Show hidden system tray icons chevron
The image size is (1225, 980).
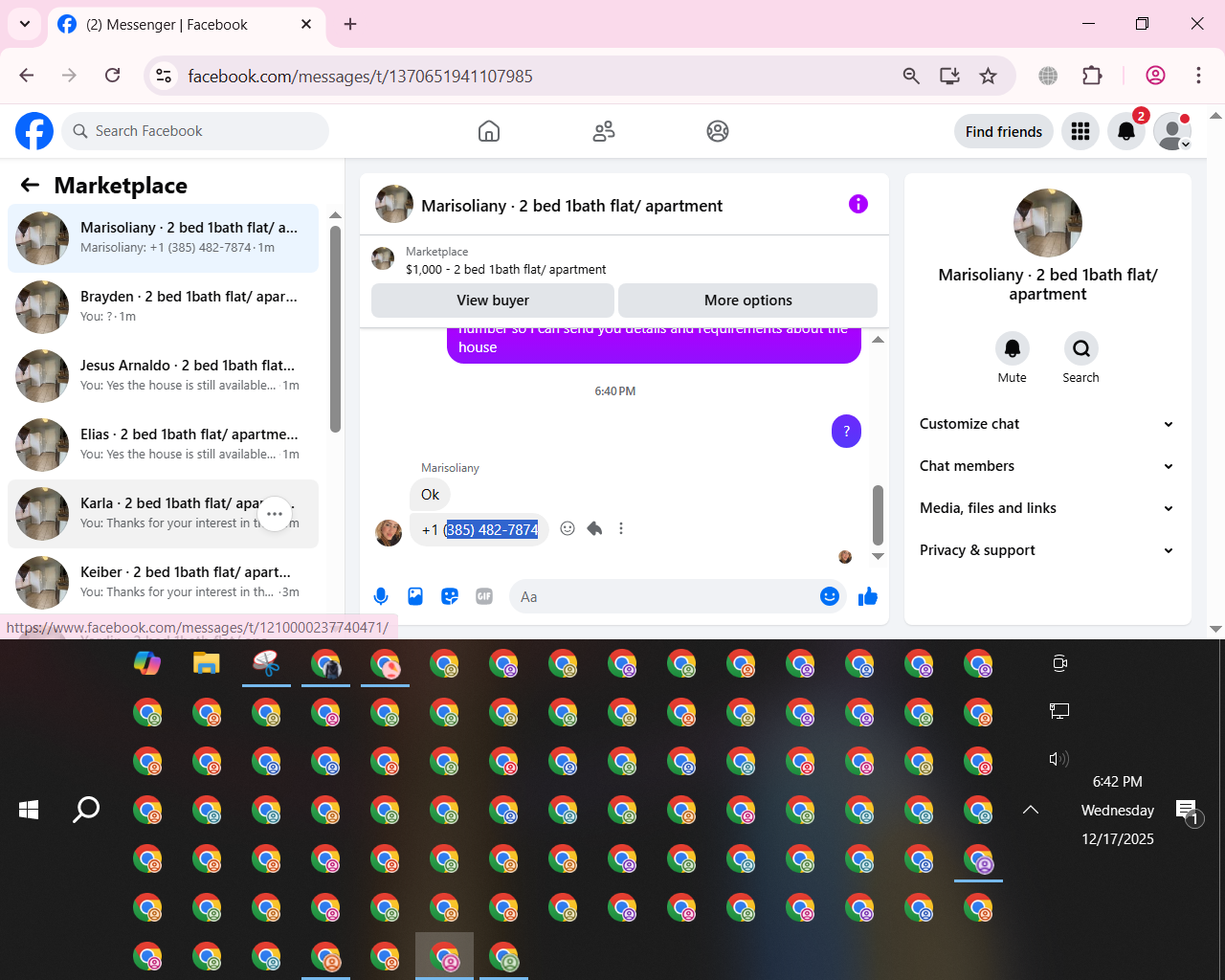pyautogui.click(x=1031, y=810)
